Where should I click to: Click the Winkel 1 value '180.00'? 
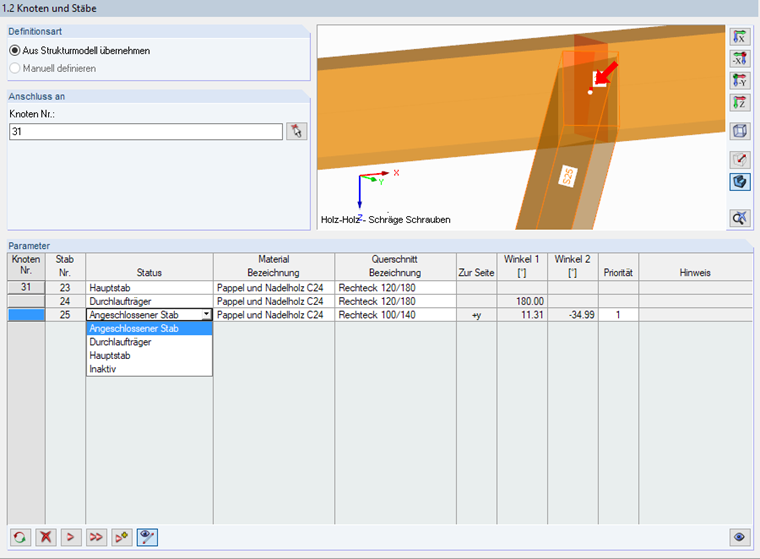(x=522, y=301)
